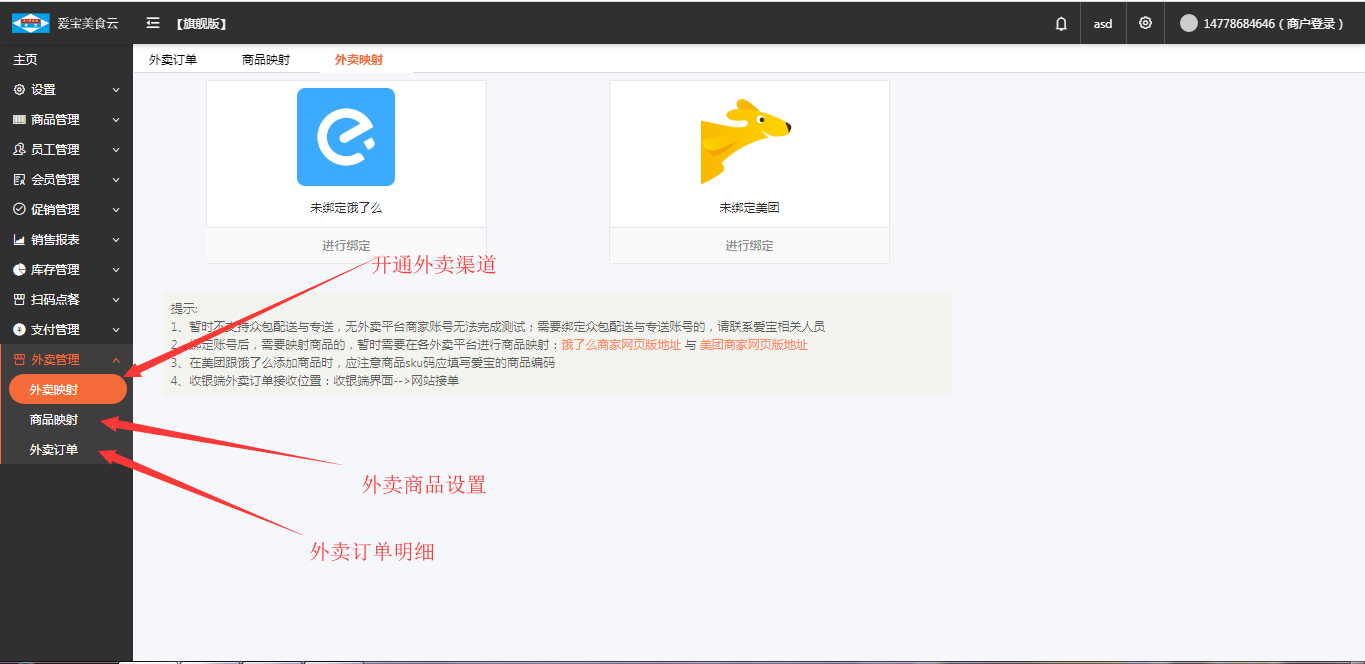
Task: Open the 饿了么商家网页版地址 link
Action: [621, 345]
